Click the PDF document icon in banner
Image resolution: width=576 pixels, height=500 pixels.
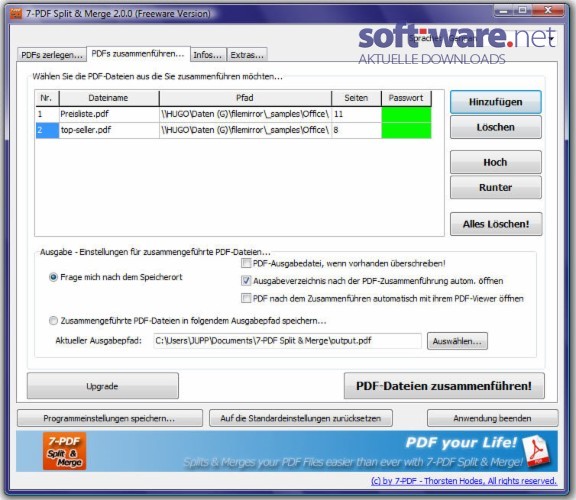coord(537,450)
